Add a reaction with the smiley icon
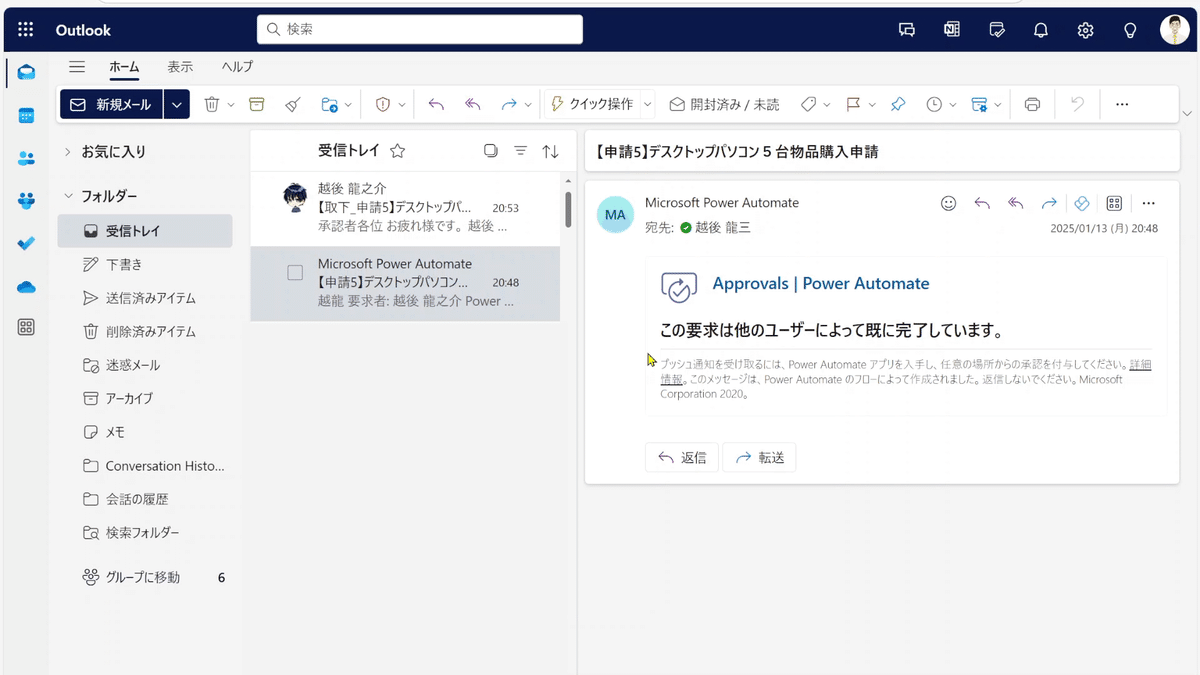 [x=949, y=203]
